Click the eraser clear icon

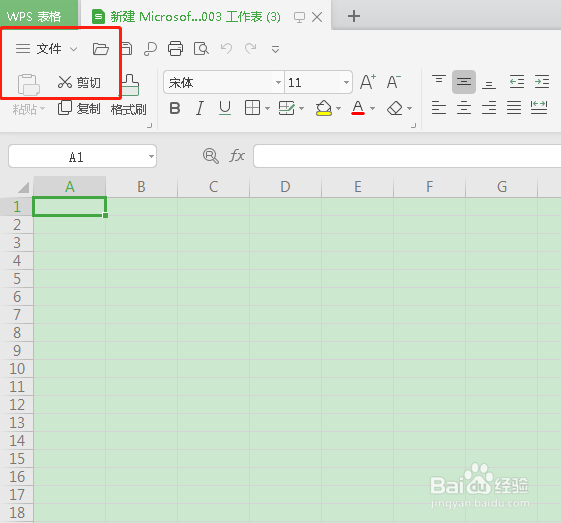[395, 108]
